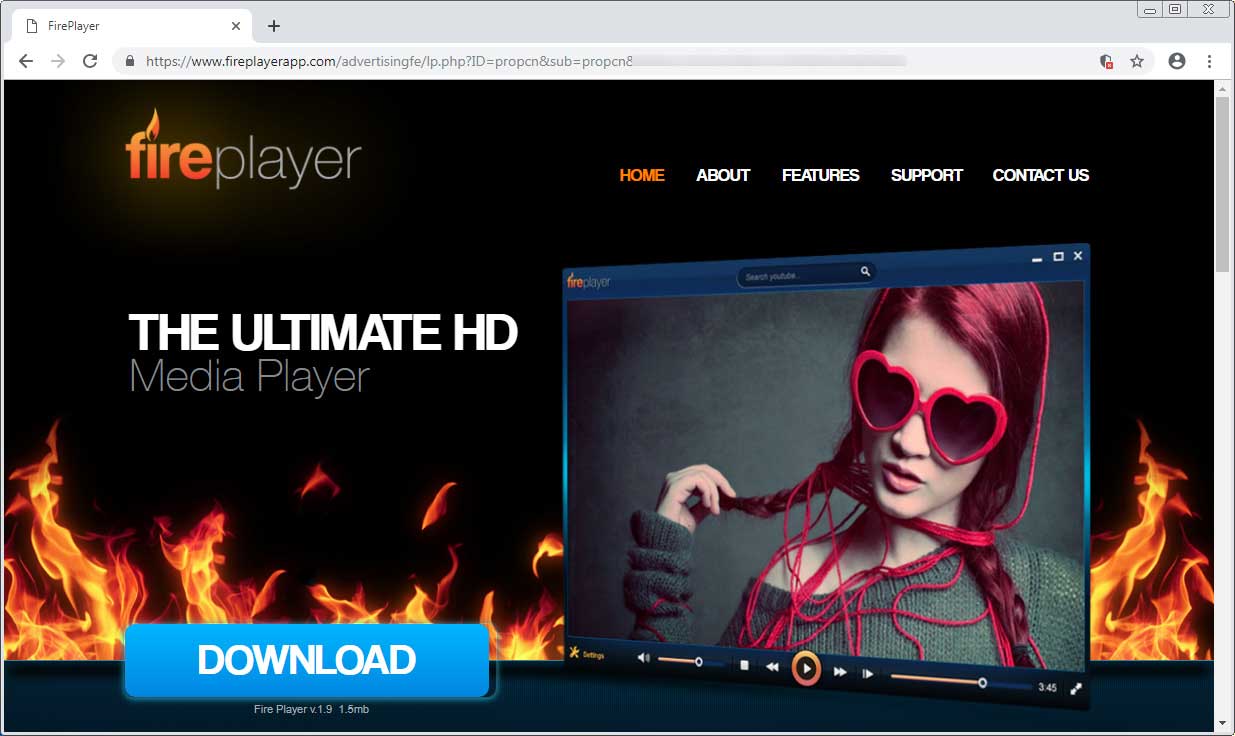The image size is (1235, 736).
Task: Open the blocked content shield icon
Action: pos(1106,61)
